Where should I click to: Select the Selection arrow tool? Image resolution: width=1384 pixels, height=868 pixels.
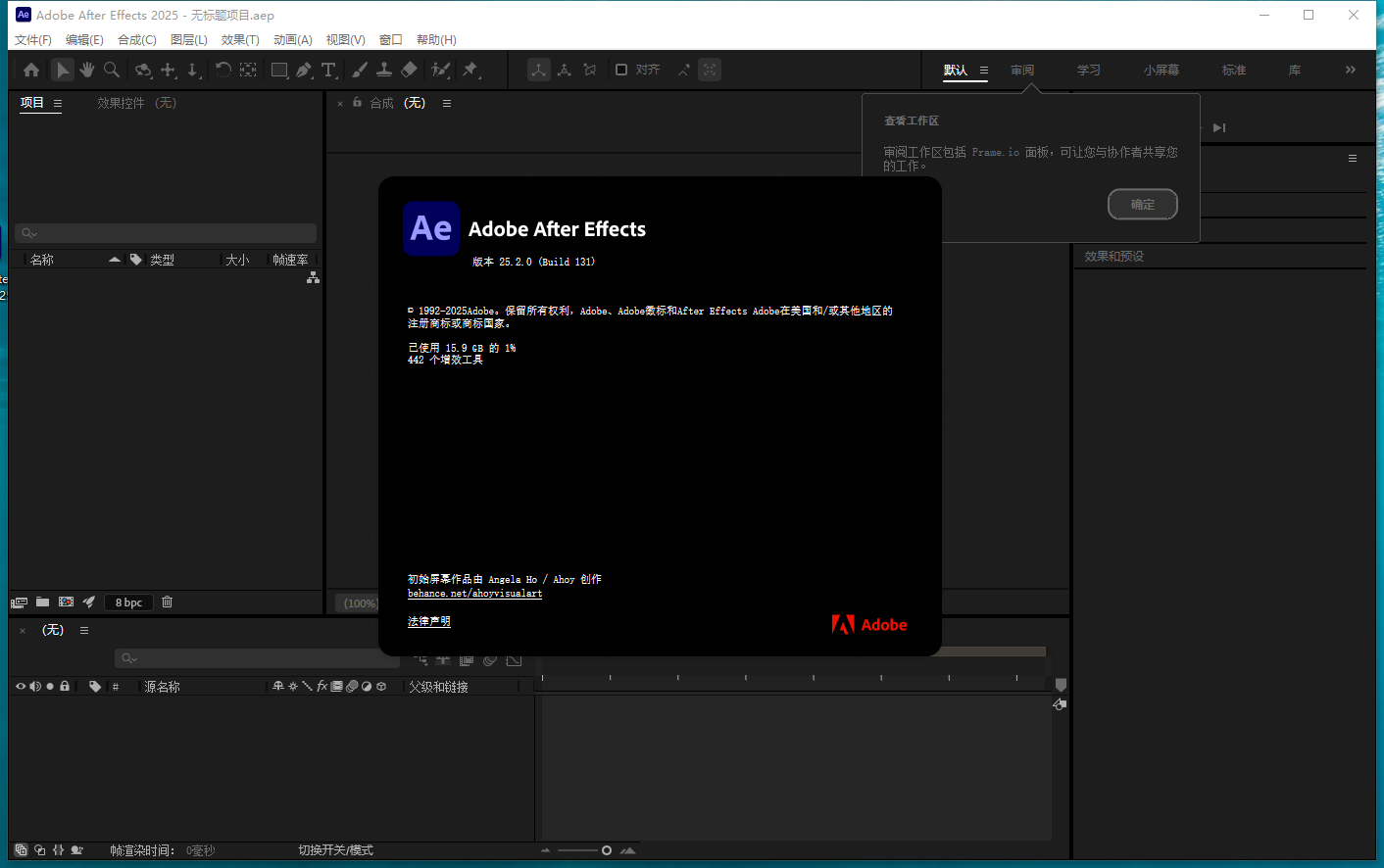click(62, 70)
